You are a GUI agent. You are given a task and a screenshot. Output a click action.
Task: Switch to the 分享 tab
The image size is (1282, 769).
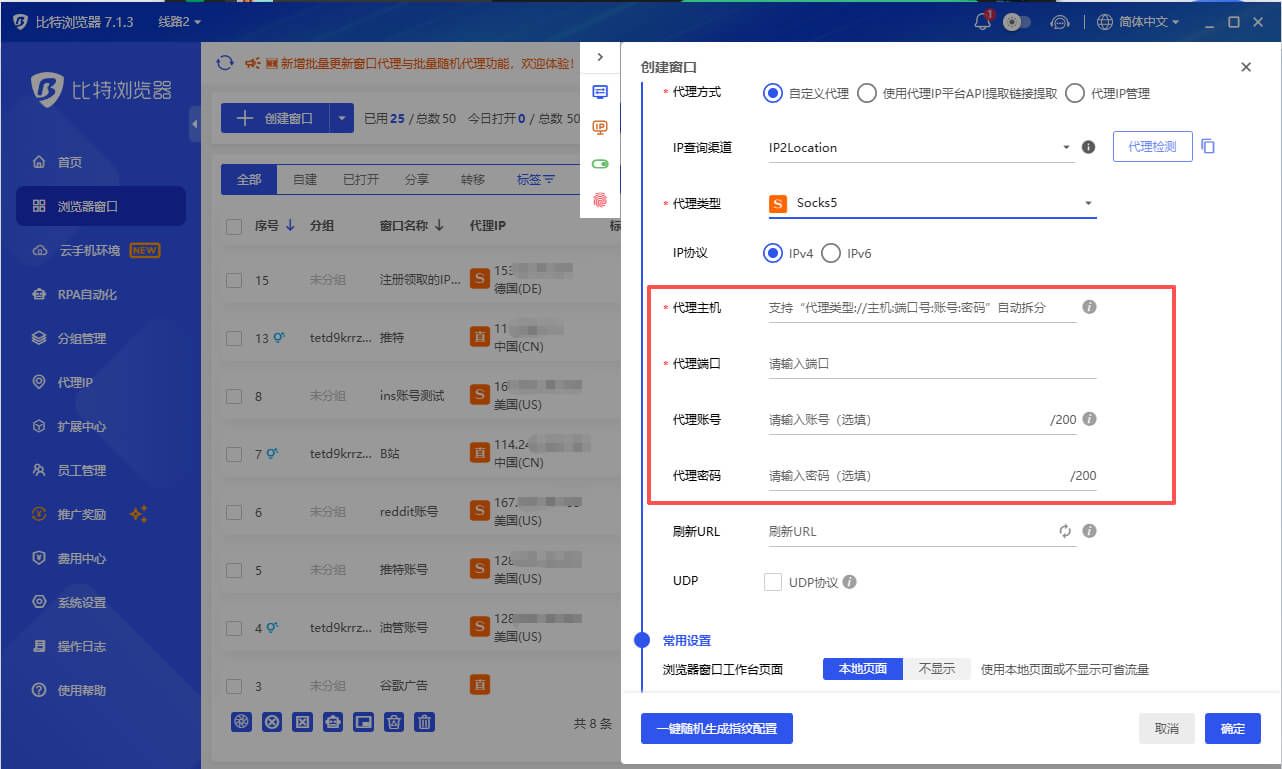point(416,179)
